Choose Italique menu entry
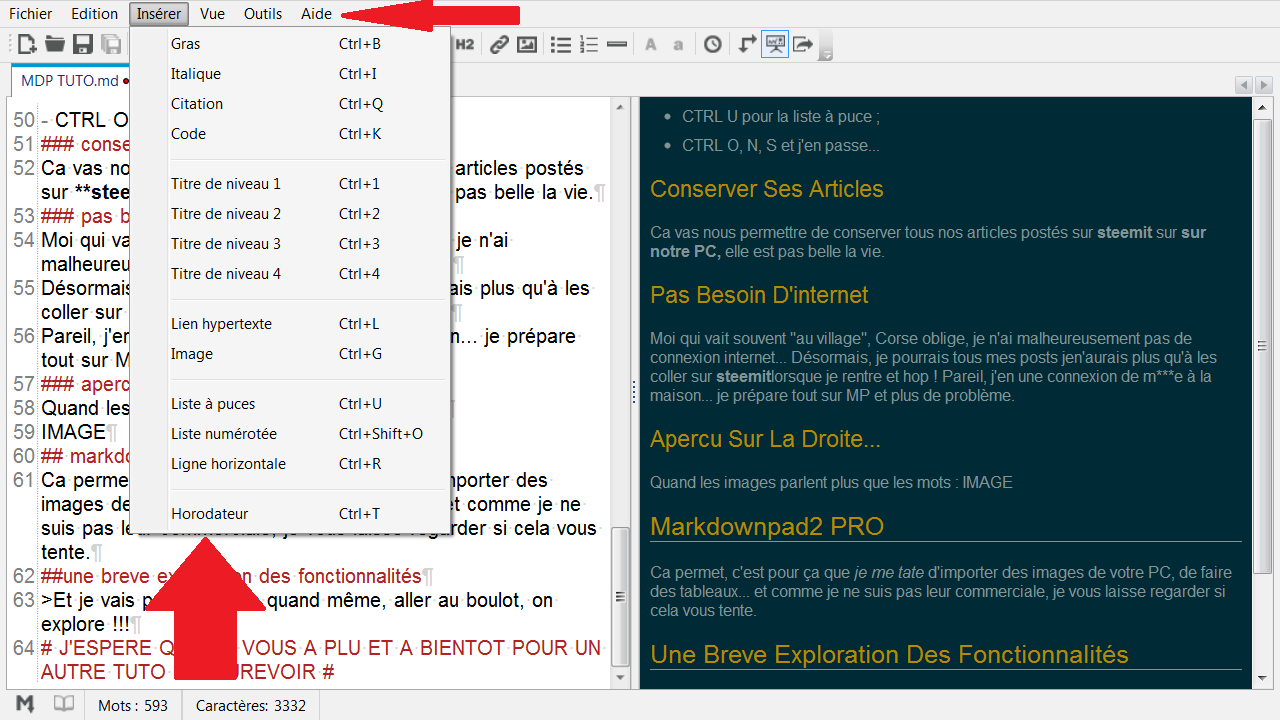Viewport: 1280px width, 720px height. pos(290,74)
